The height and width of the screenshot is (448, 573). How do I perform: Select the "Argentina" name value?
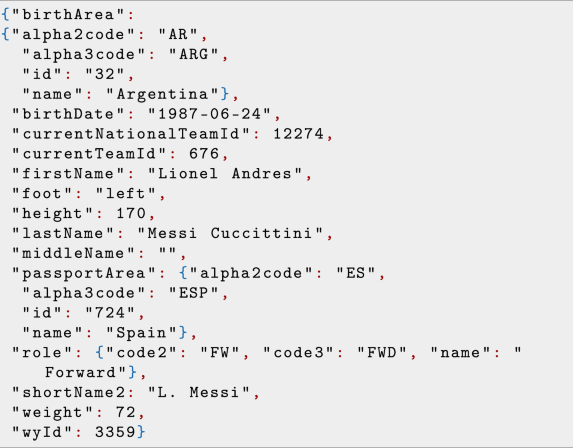click(x=163, y=94)
